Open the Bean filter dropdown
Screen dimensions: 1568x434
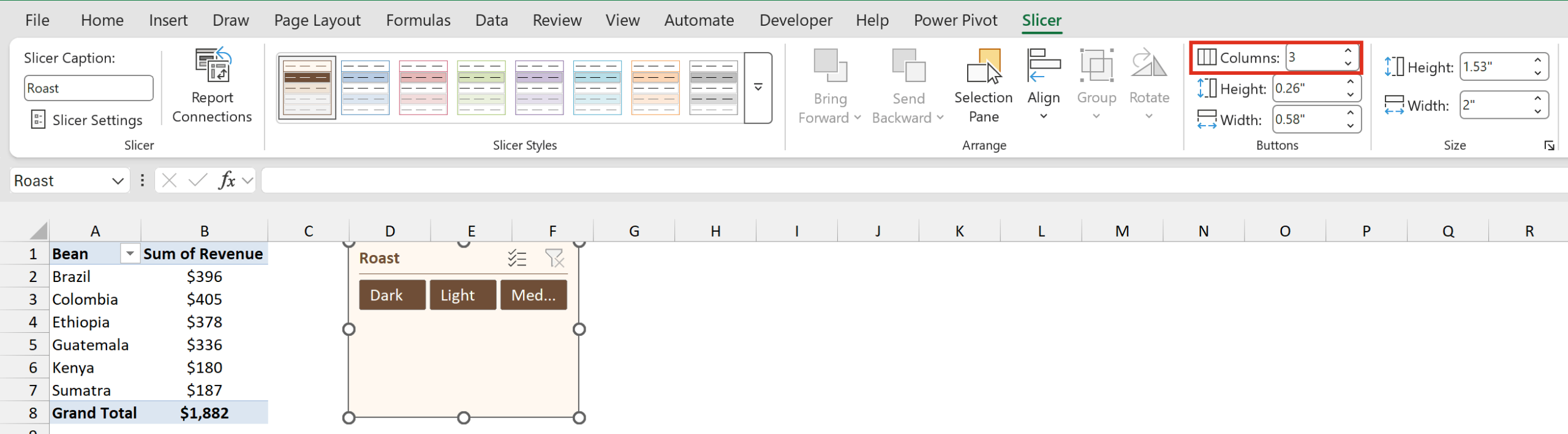(130, 253)
